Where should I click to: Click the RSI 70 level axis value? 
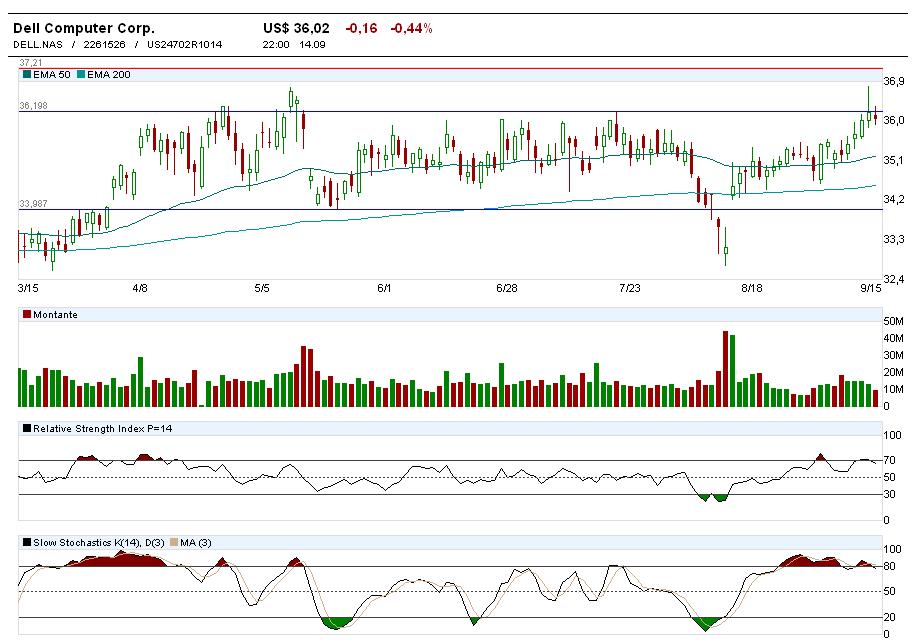point(889,460)
